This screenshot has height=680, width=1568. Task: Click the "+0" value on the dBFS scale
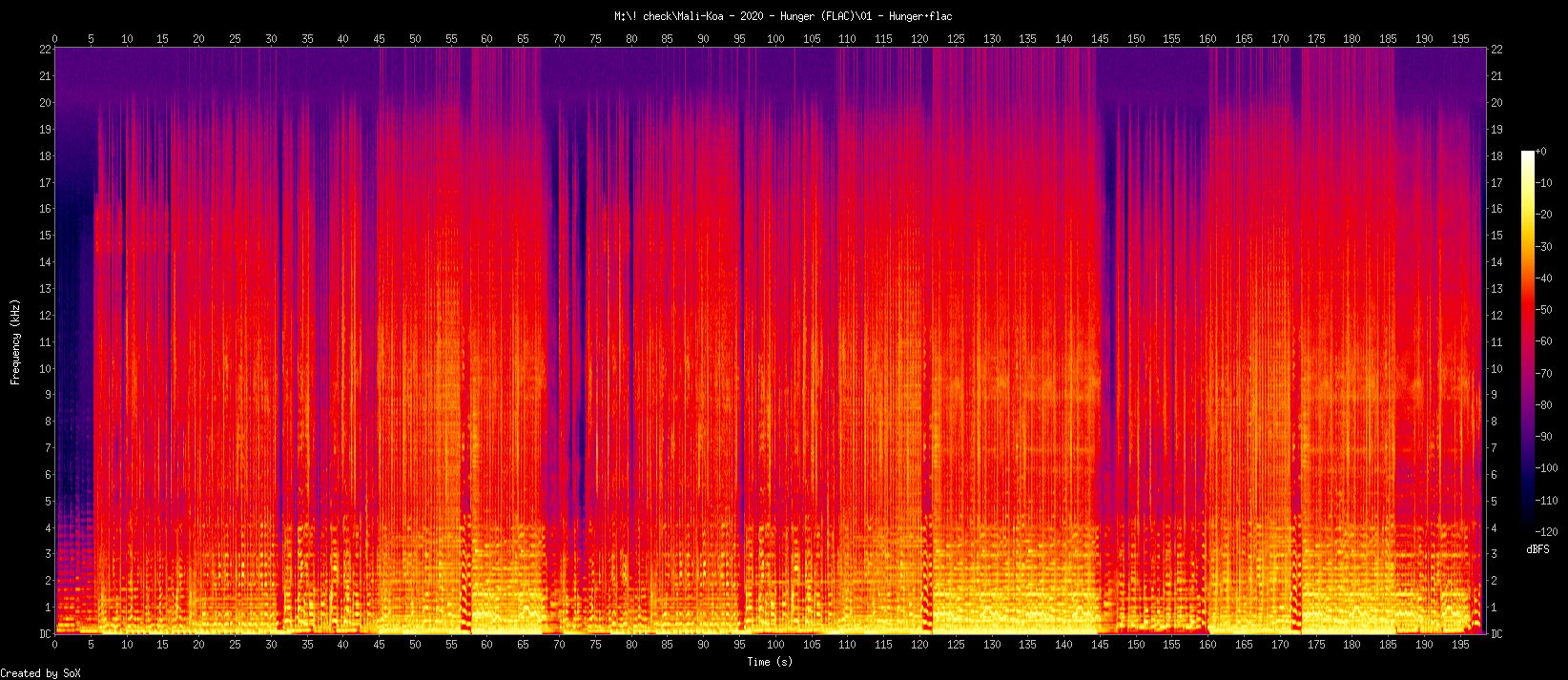[1540, 152]
